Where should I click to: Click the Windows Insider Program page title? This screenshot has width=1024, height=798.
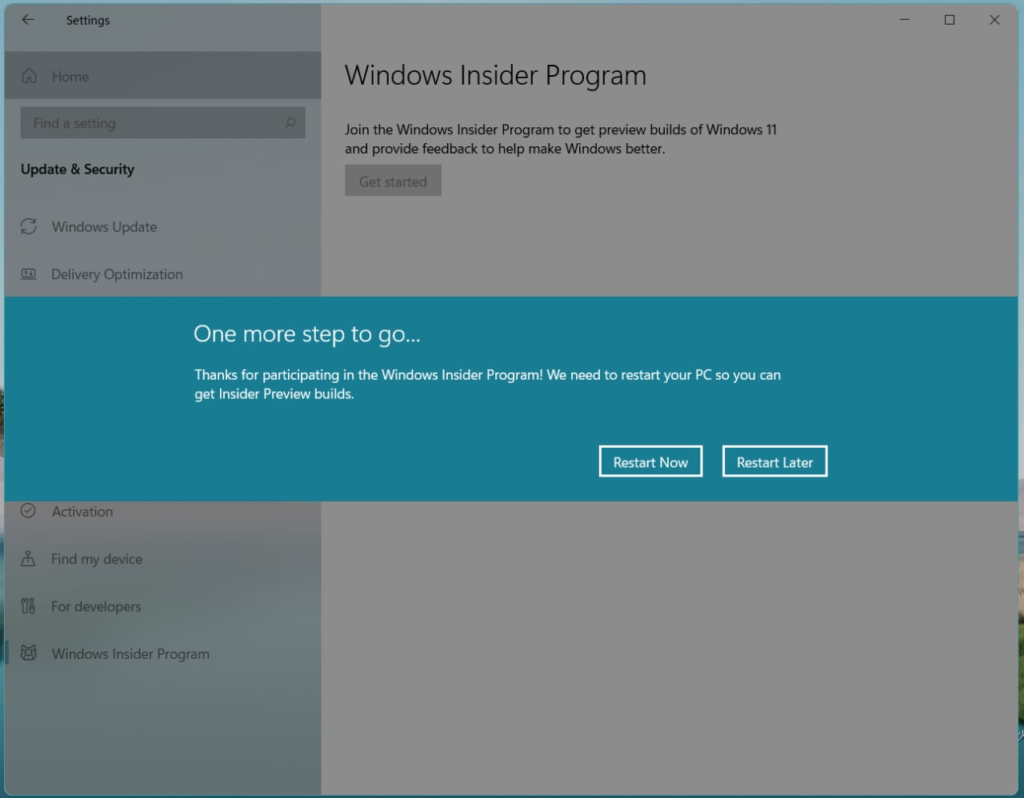(496, 75)
